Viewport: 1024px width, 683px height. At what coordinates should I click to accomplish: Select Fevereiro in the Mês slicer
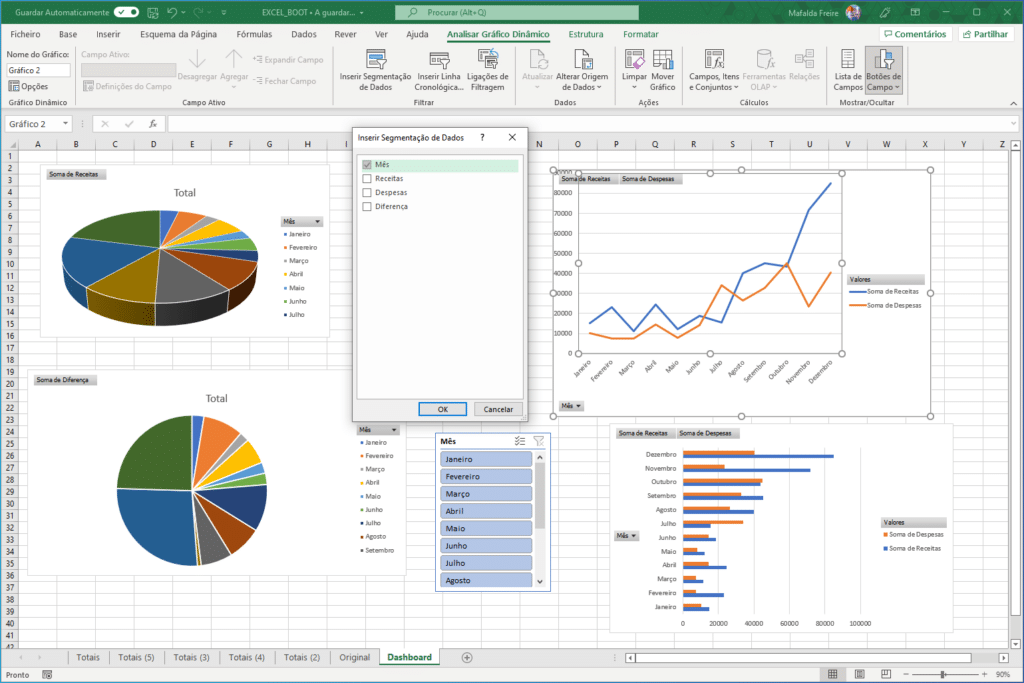pyautogui.click(x=485, y=476)
